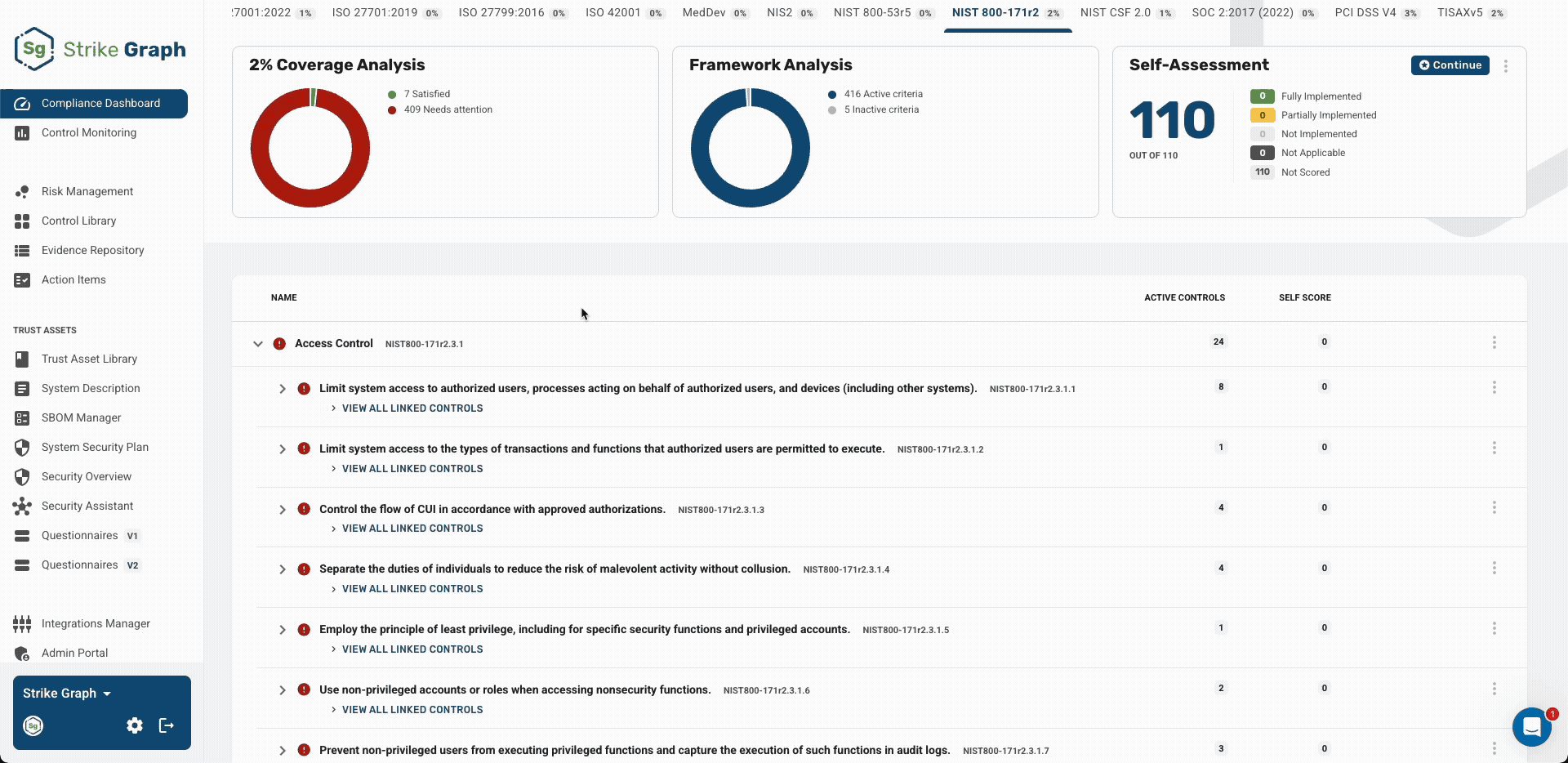Click the Risk Management icon

point(22,192)
